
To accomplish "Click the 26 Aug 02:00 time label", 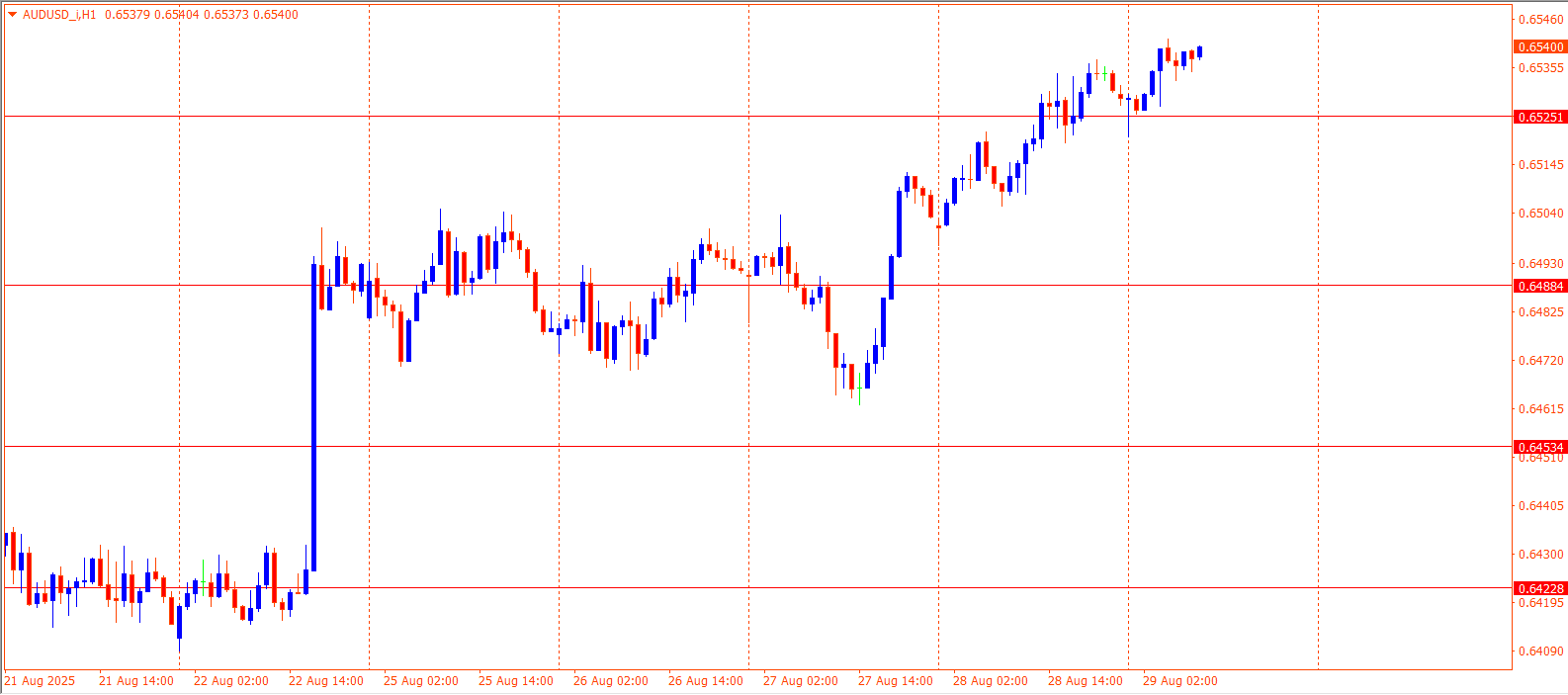I will (x=611, y=681).
